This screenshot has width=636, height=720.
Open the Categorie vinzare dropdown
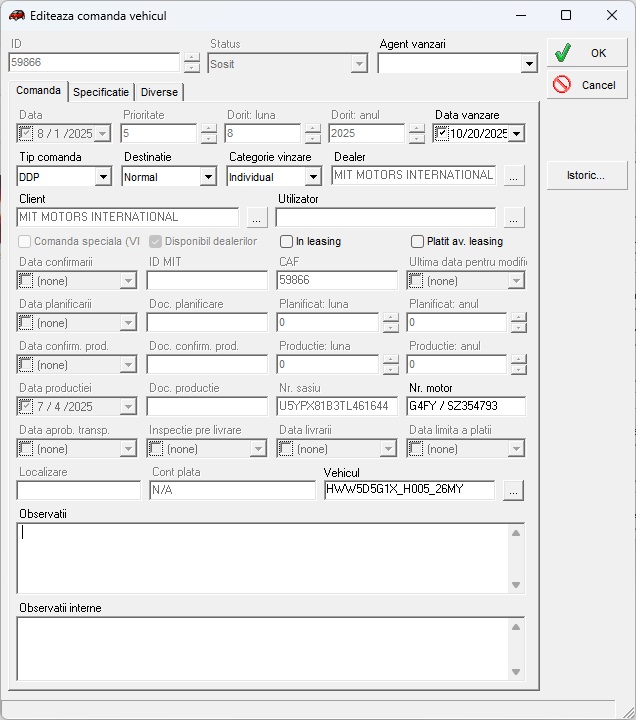tap(312, 177)
